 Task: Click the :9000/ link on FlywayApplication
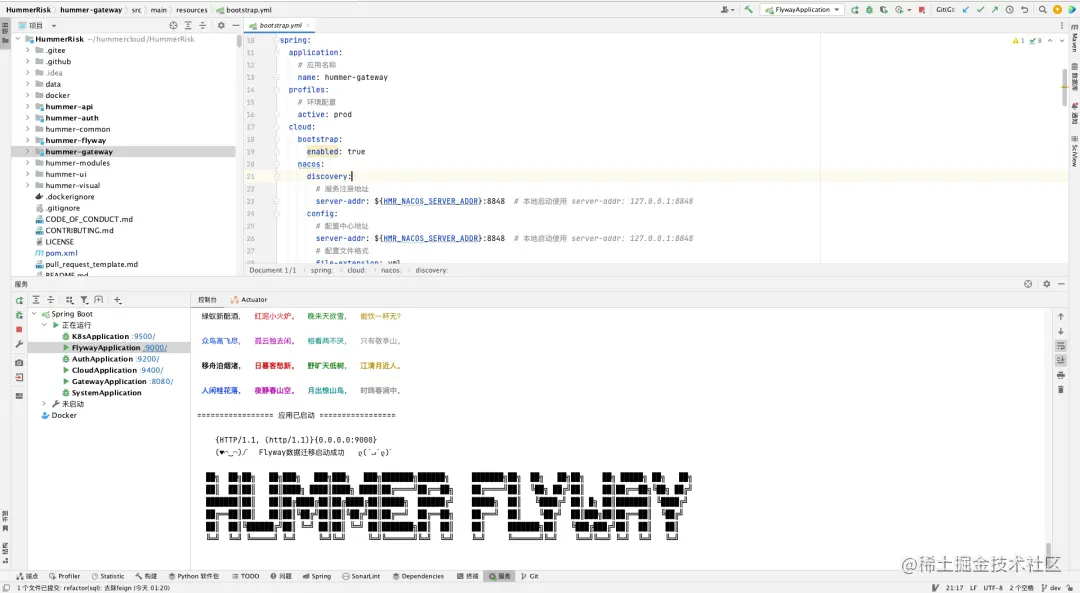tap(156, 348)
